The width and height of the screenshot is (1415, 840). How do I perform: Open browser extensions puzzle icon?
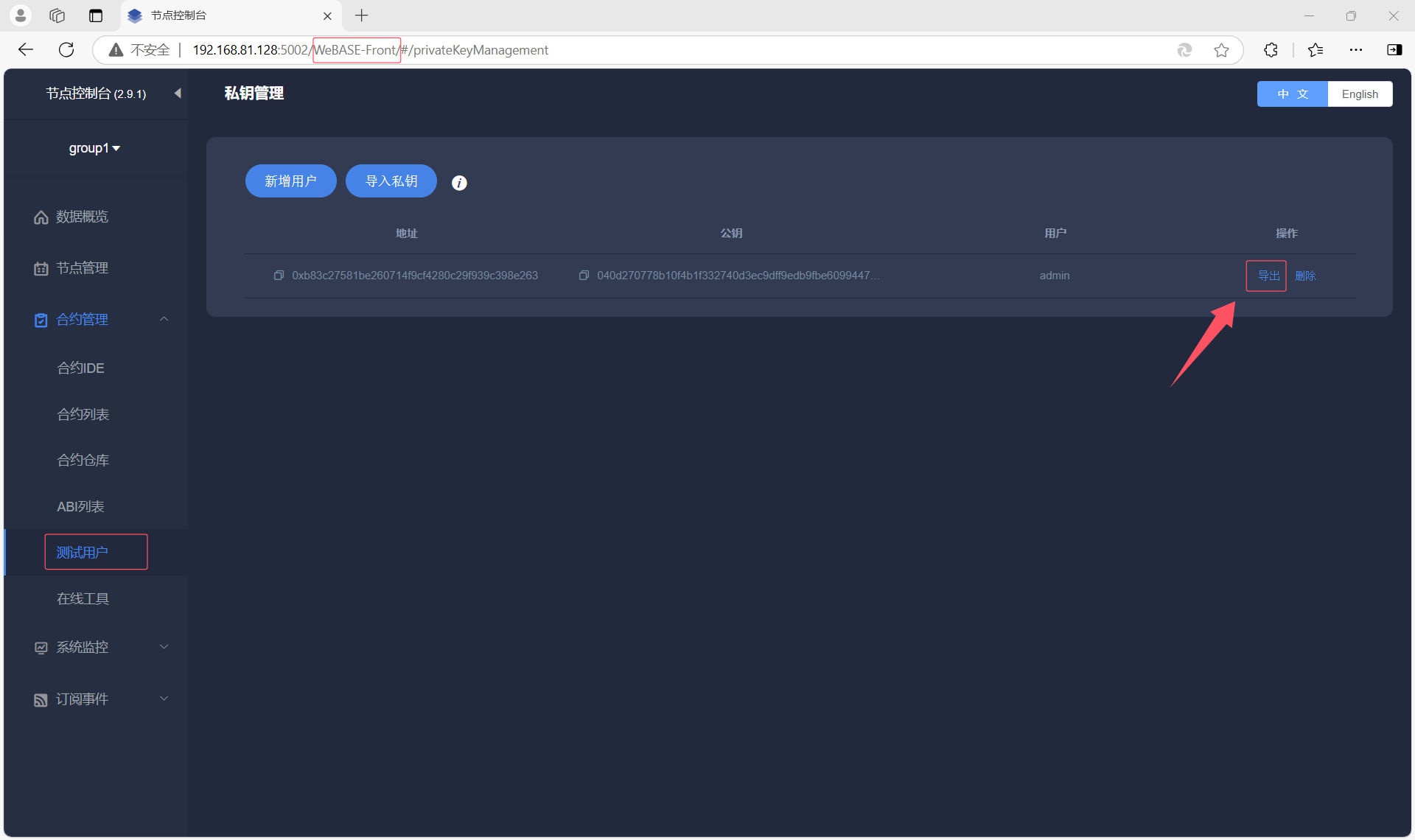1271,49
